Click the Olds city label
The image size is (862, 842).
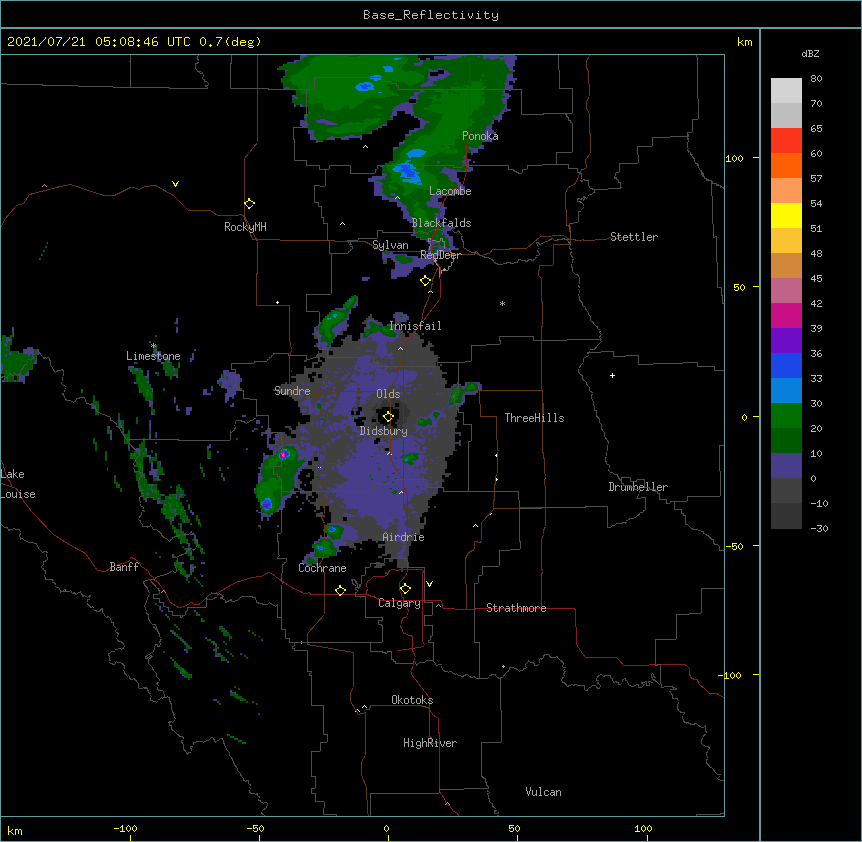point(388,394)
